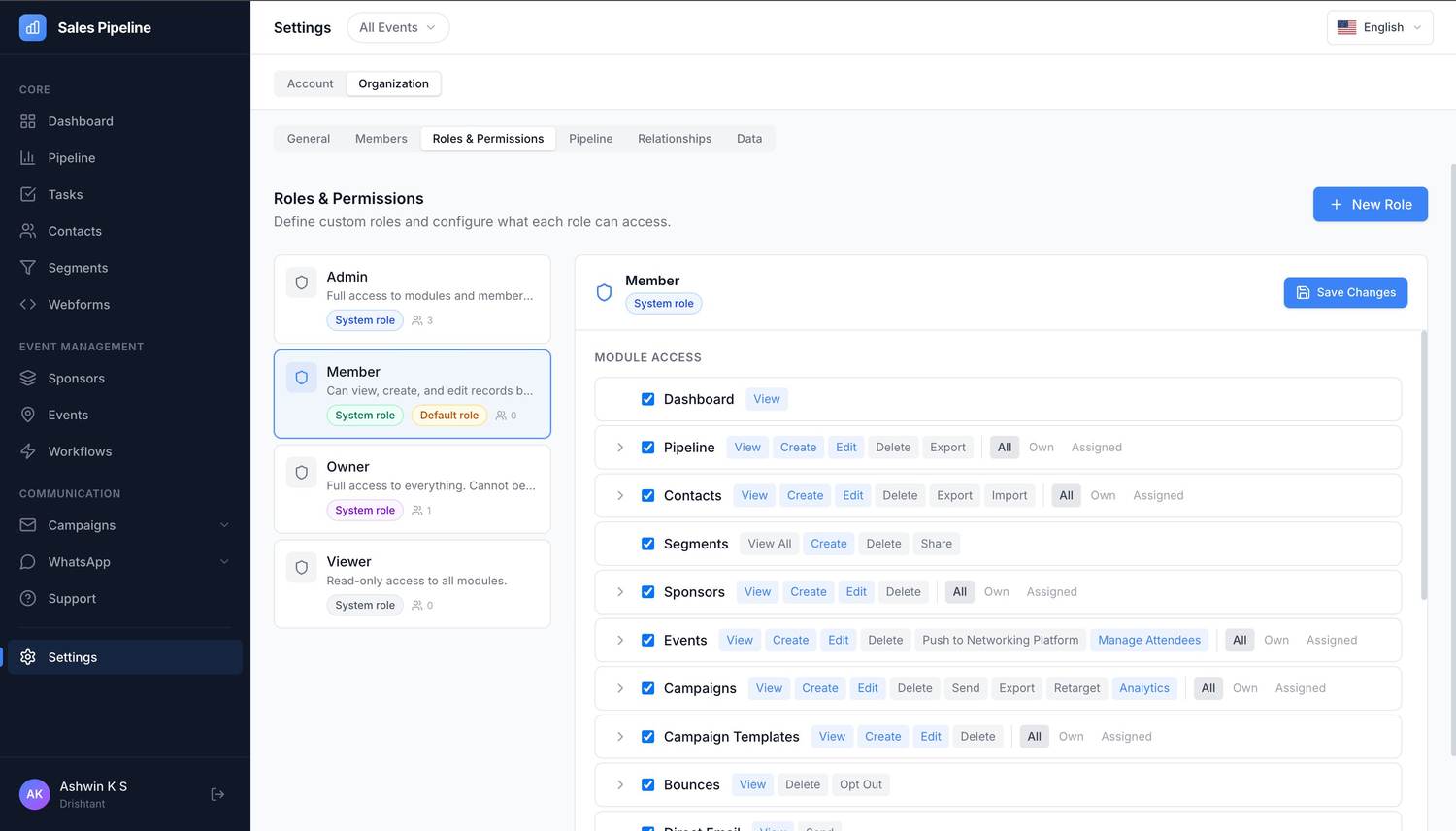Open the All Events dropdown
The image size is (1456, 831).
point(398,27)
